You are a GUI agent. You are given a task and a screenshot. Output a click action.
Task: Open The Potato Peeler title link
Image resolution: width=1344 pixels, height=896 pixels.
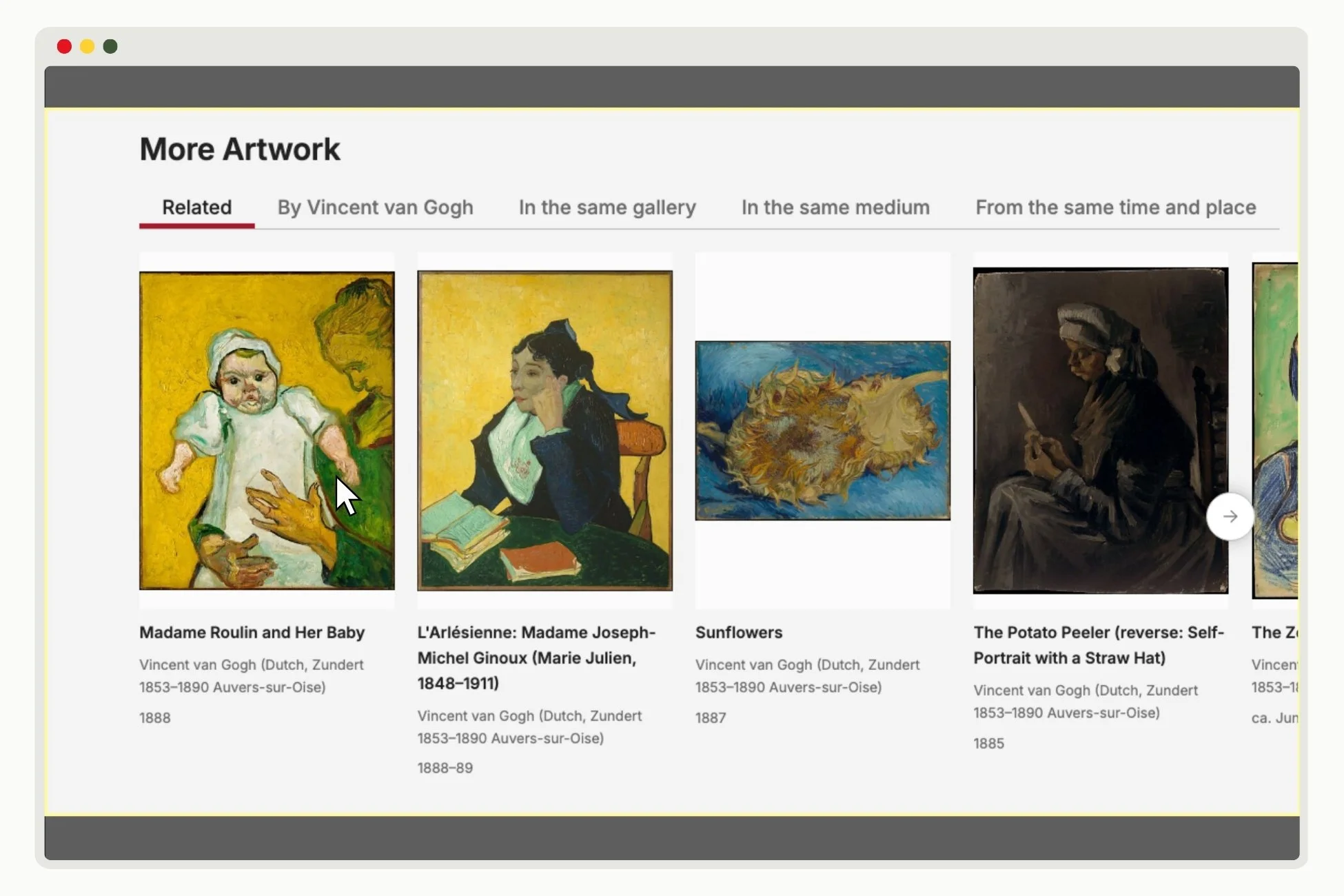point(1099,645)
